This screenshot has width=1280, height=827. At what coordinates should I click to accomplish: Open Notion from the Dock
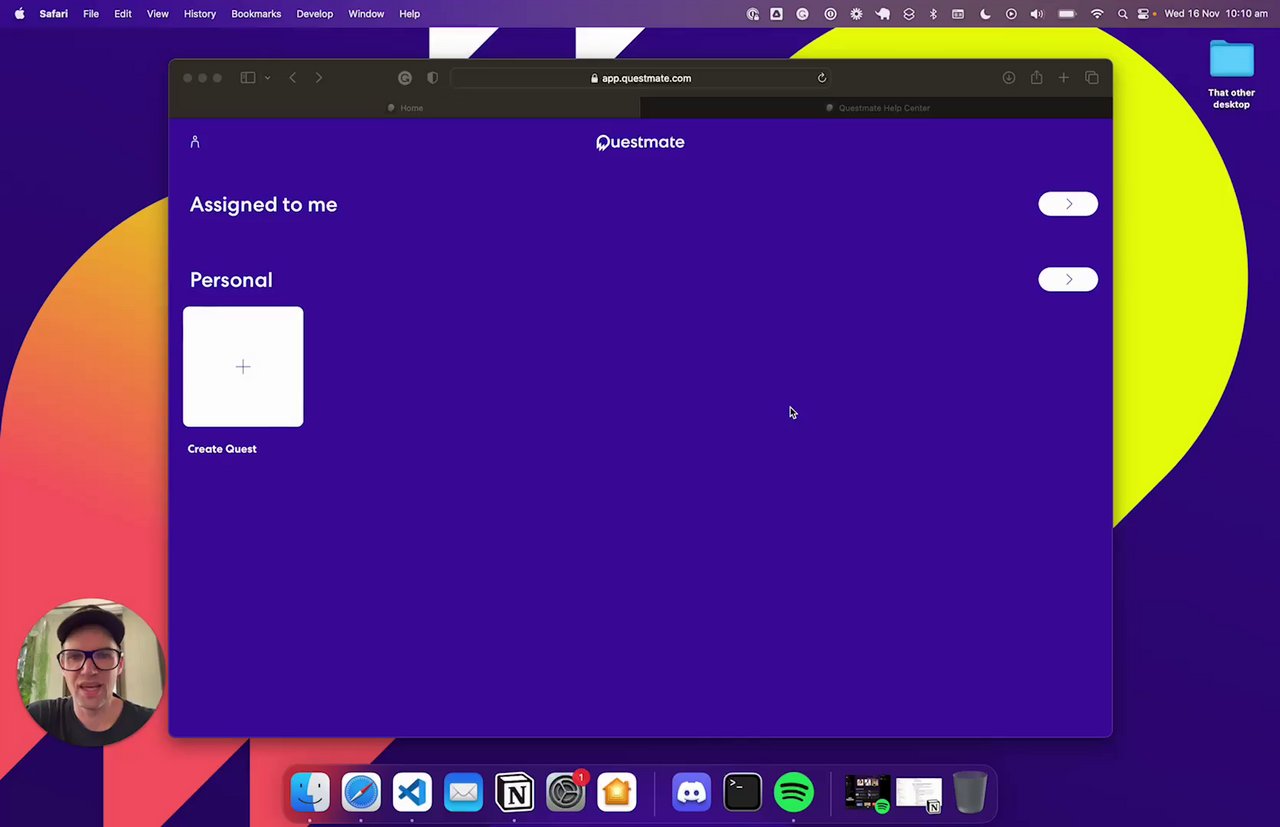(x=515, y=793)
